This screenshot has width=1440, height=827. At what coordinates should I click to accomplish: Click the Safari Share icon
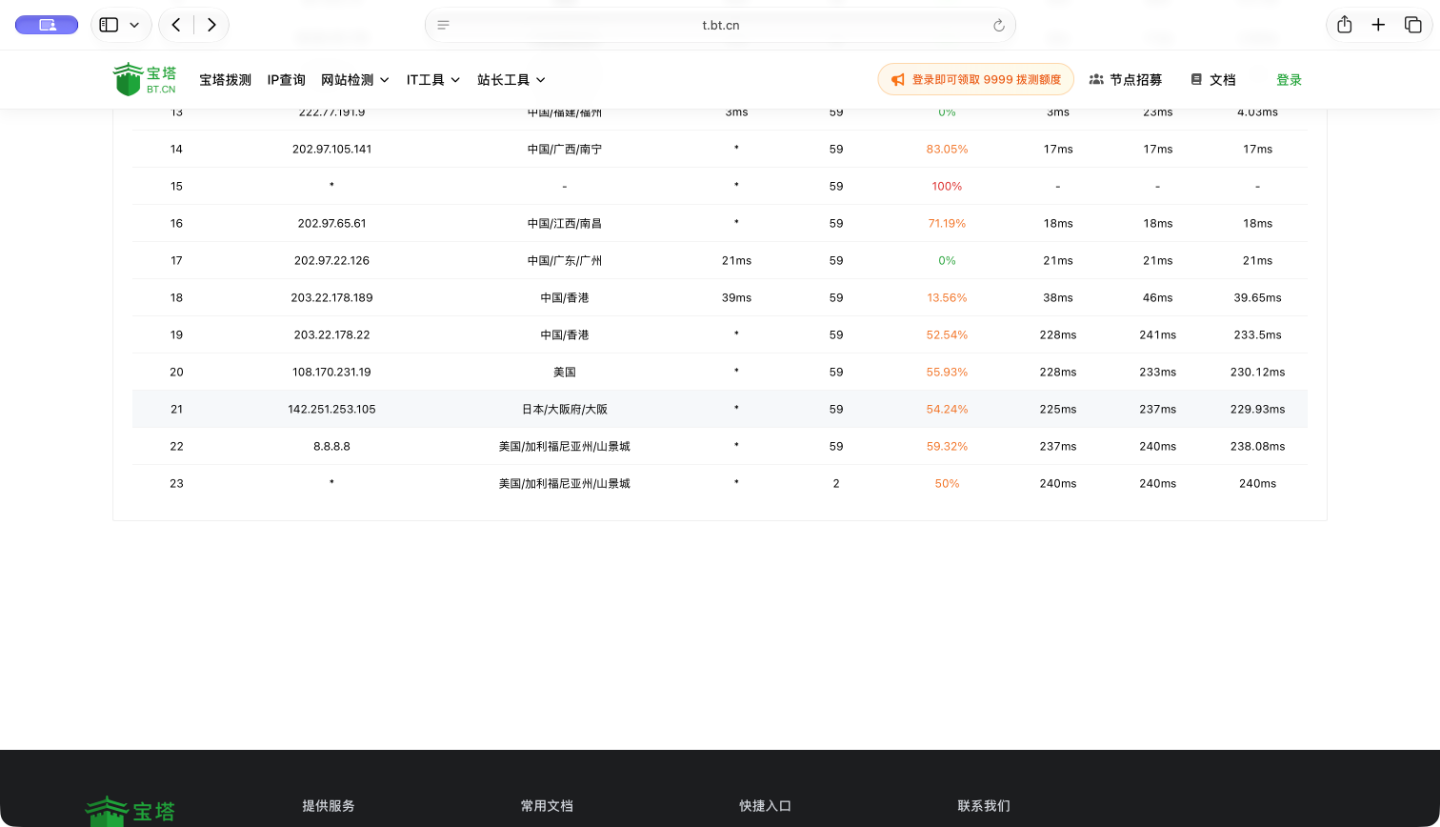click(x=1344, y=25)
